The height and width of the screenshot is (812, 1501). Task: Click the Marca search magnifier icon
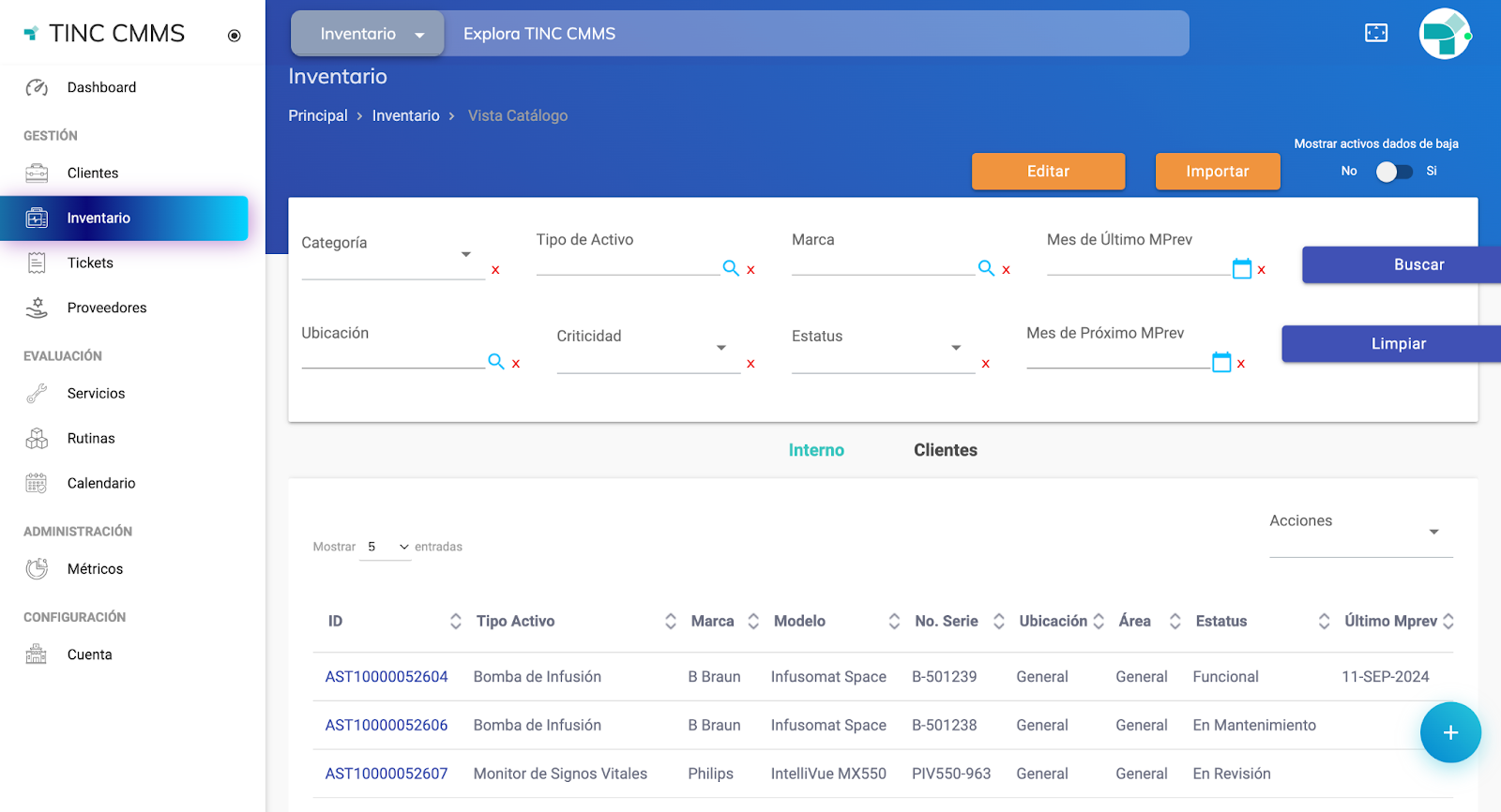pyautogui.click(x=986, y=268)
